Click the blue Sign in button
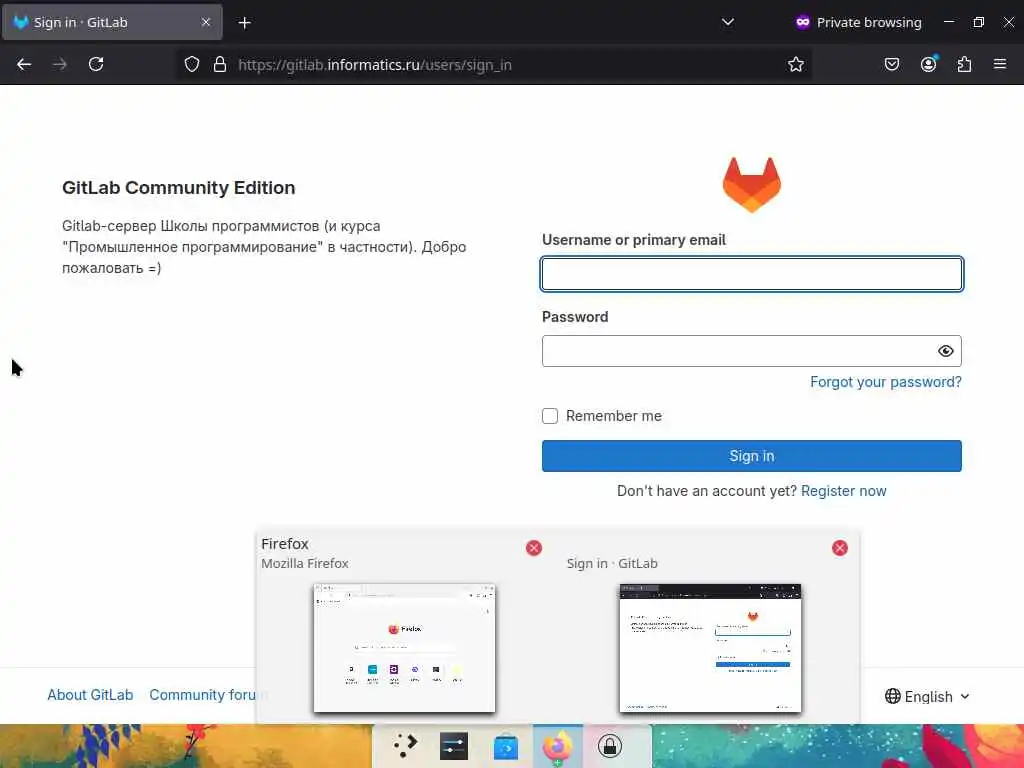Screen dimensions: 1024x768 pyautogui.click(x=752, y=456)
